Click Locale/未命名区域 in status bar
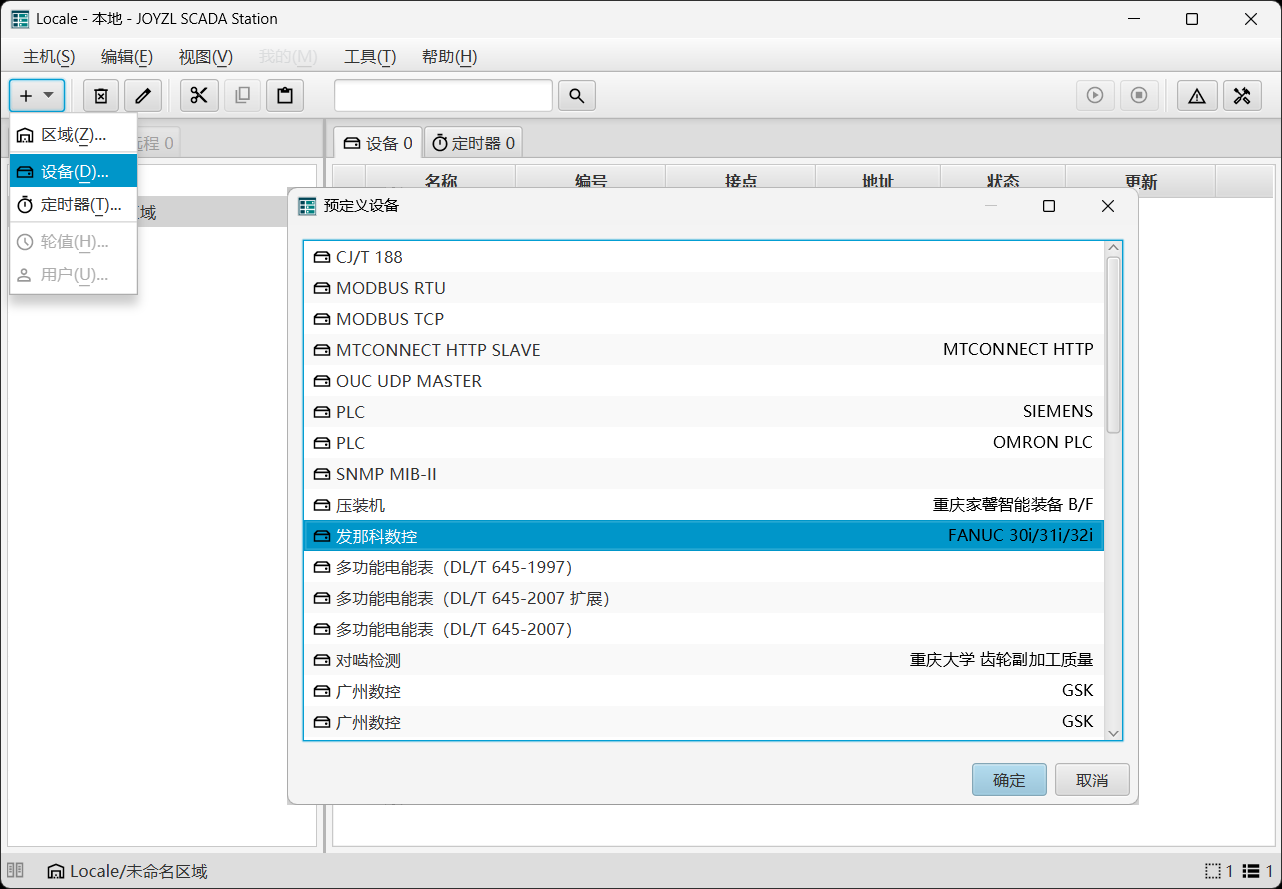Image resolution: width=1282 pixels, height=889 pixels. click(x=128, y=871)
